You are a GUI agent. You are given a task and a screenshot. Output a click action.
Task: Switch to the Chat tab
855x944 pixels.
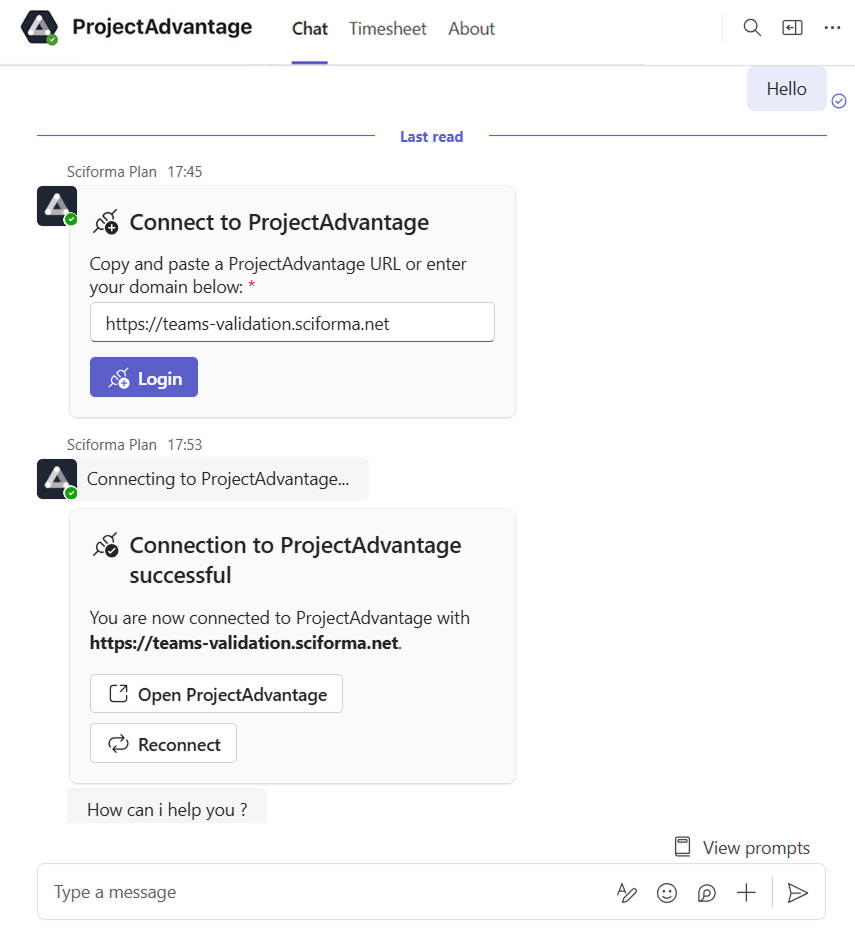[x=310, y=29]
